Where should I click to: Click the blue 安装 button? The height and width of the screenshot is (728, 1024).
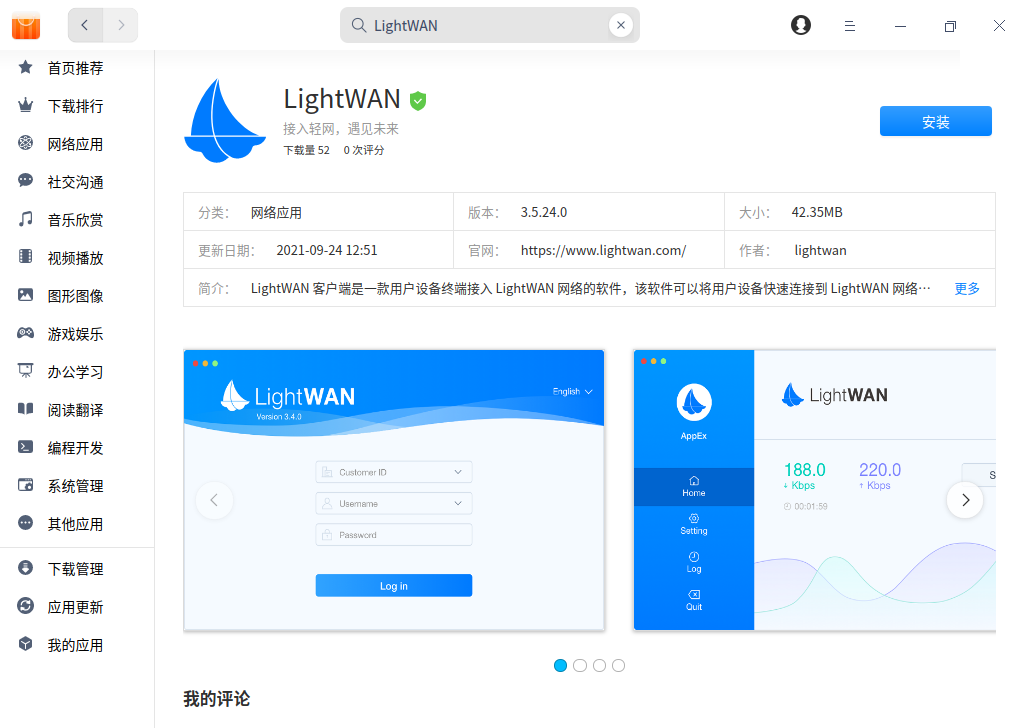click(935, 121)
